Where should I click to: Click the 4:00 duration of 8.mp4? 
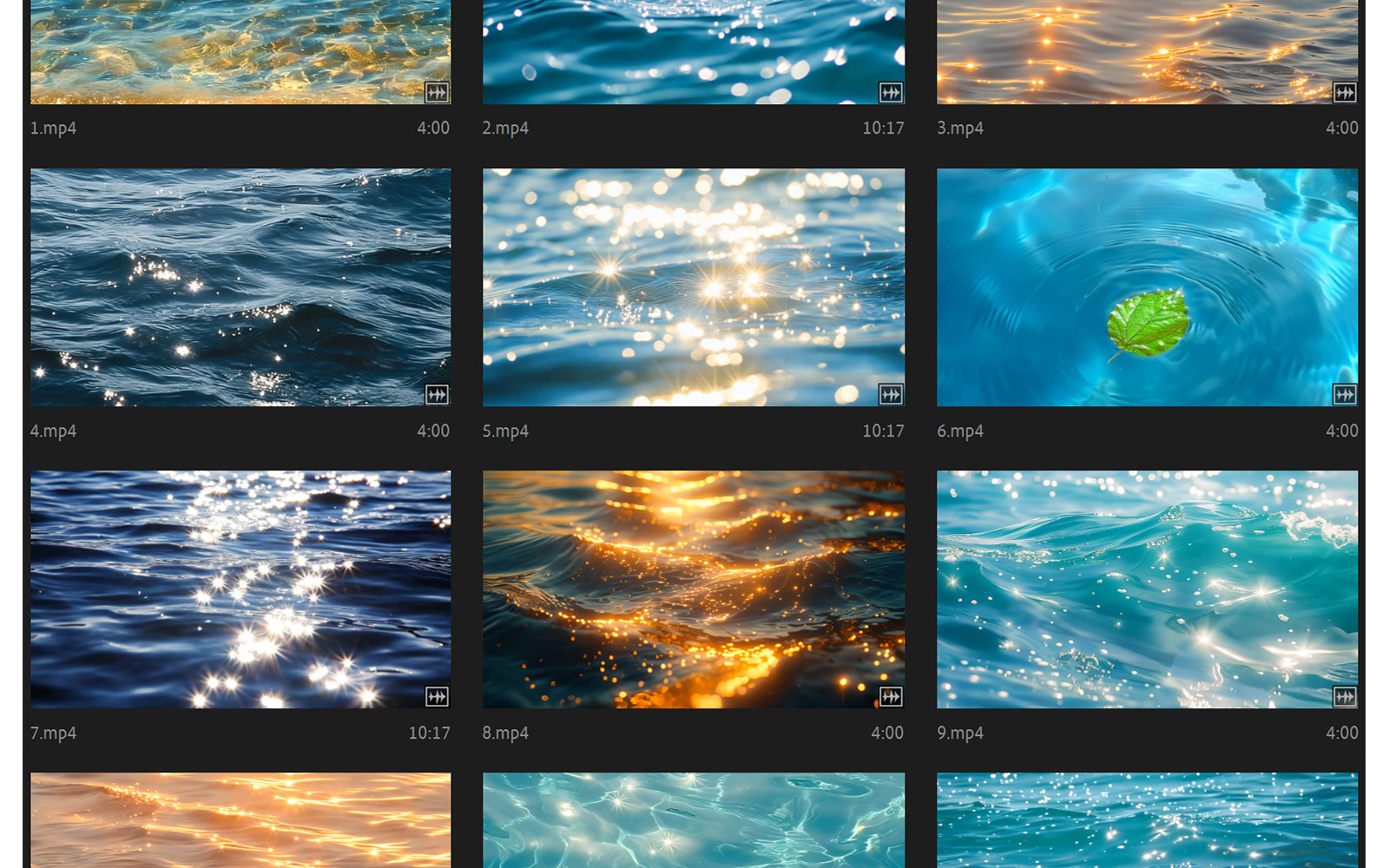coord(887,733)
